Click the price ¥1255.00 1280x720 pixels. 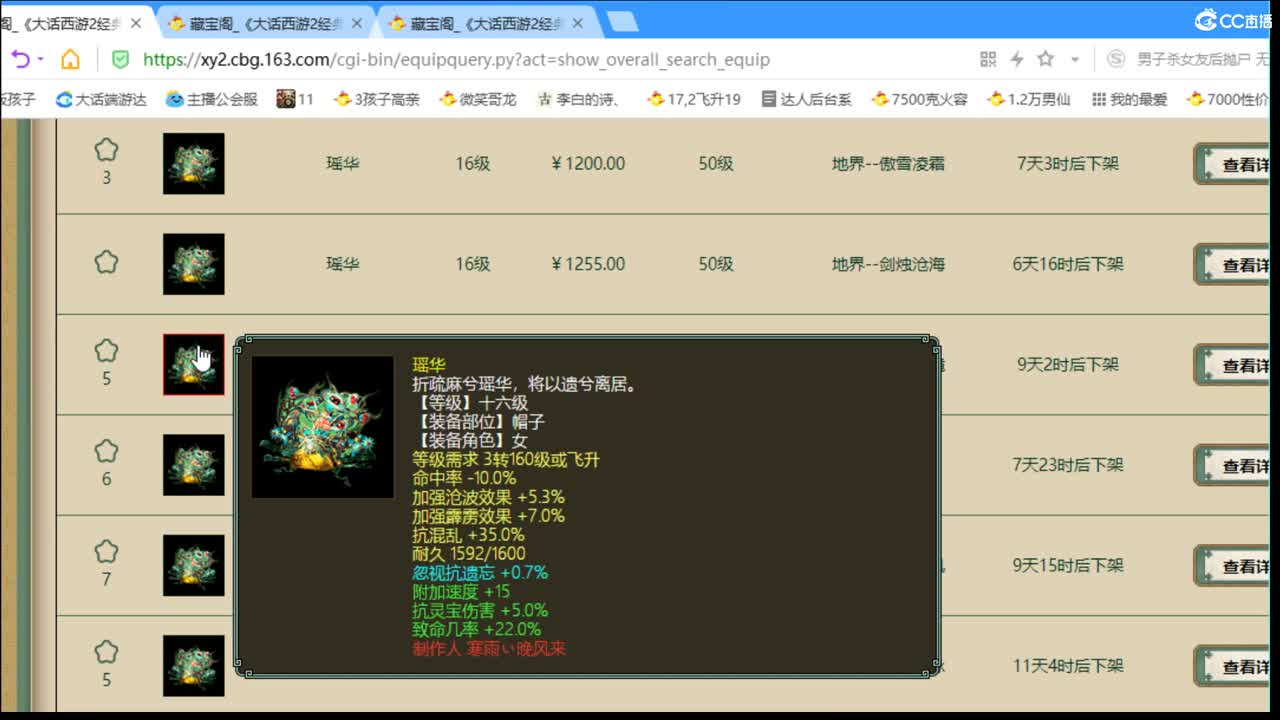588,264
